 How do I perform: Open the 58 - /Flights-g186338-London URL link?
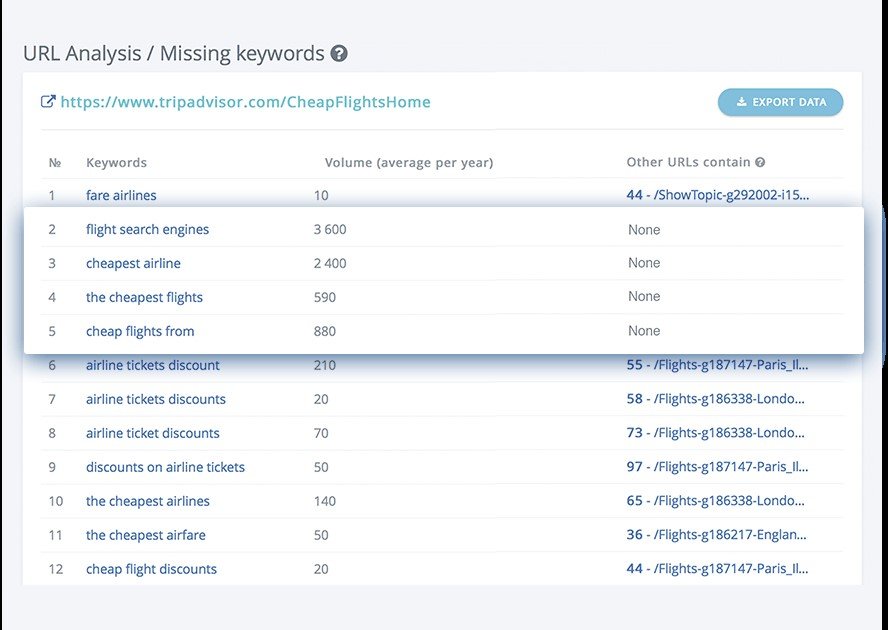coord(715,399)
